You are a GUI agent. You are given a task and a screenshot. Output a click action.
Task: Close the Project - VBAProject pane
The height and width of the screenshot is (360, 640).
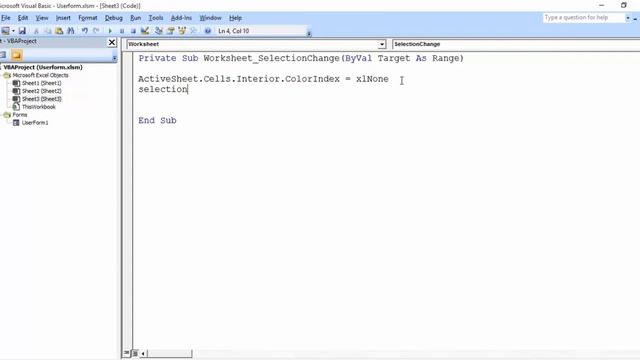pyautogui.click(x=111, y=42)
